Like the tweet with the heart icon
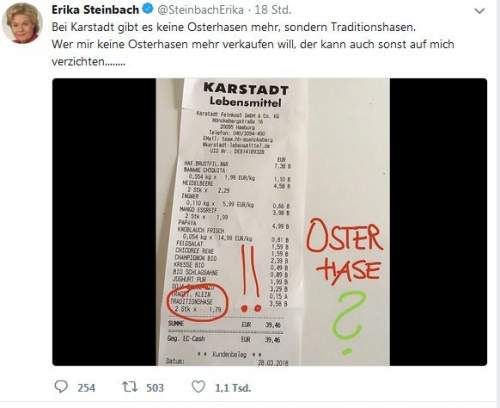Viewport: 500px width, 408px height. click(x=198, y=387)
